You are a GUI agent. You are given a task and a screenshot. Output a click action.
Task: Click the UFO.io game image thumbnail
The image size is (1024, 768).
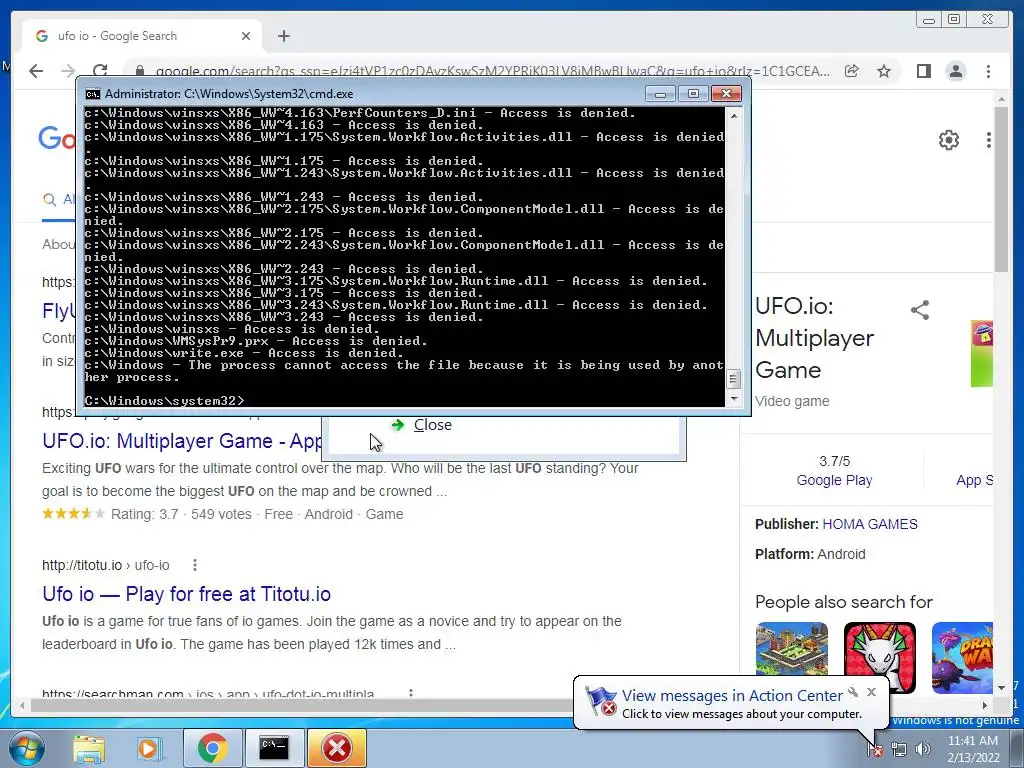(x=982, y=353)
